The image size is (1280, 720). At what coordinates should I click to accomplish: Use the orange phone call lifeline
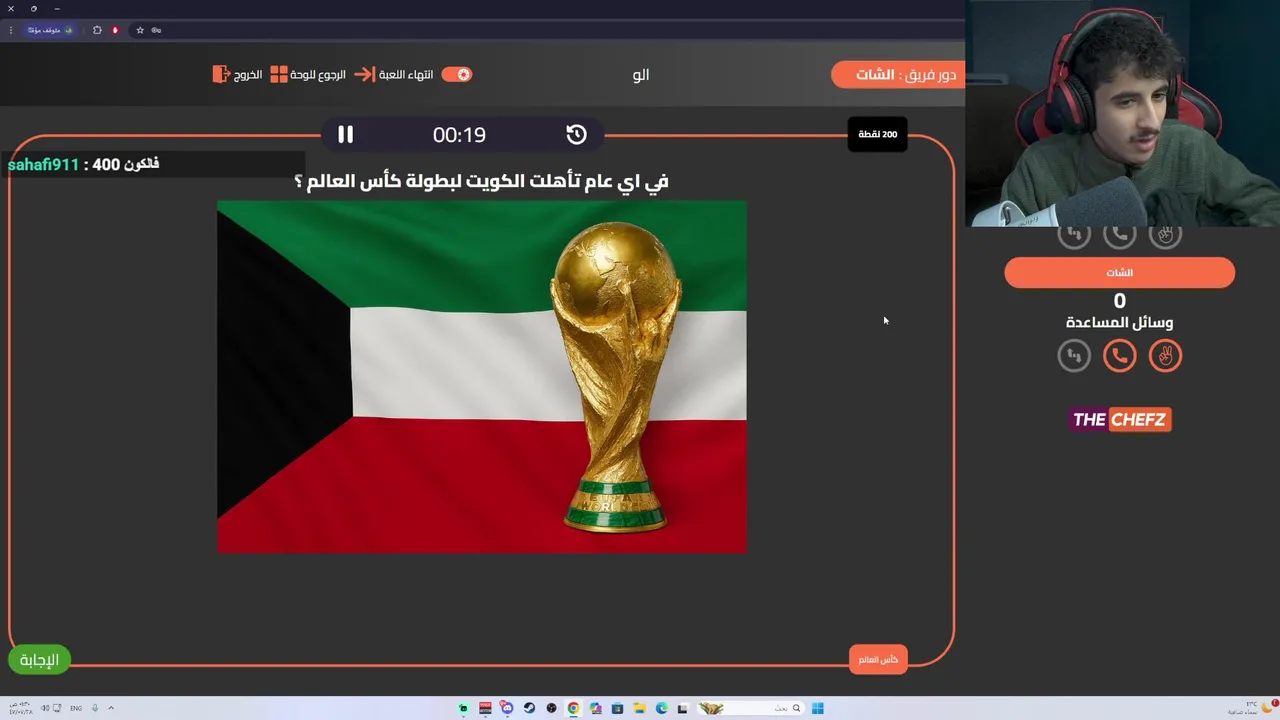[1119, 355]
